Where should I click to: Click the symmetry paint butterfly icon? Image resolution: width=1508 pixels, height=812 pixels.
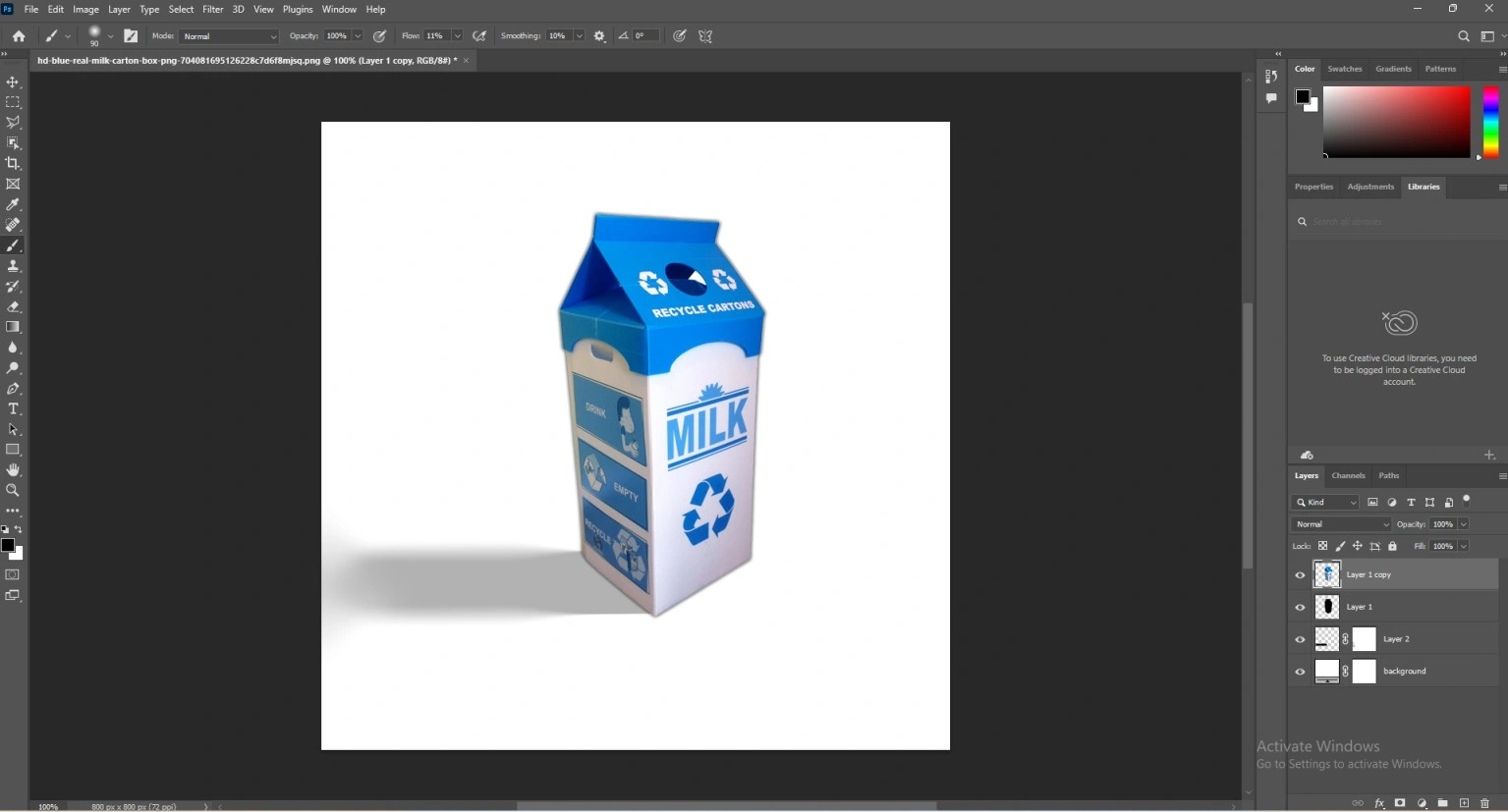705,36
